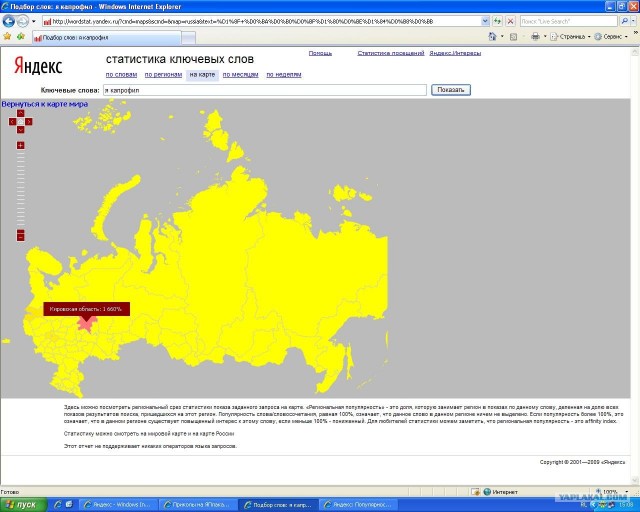The height and width of the screenshot is (512, 640).
Task: Click the 'Кировская область: 1 660%' tooltip
Action: [87, 309]
